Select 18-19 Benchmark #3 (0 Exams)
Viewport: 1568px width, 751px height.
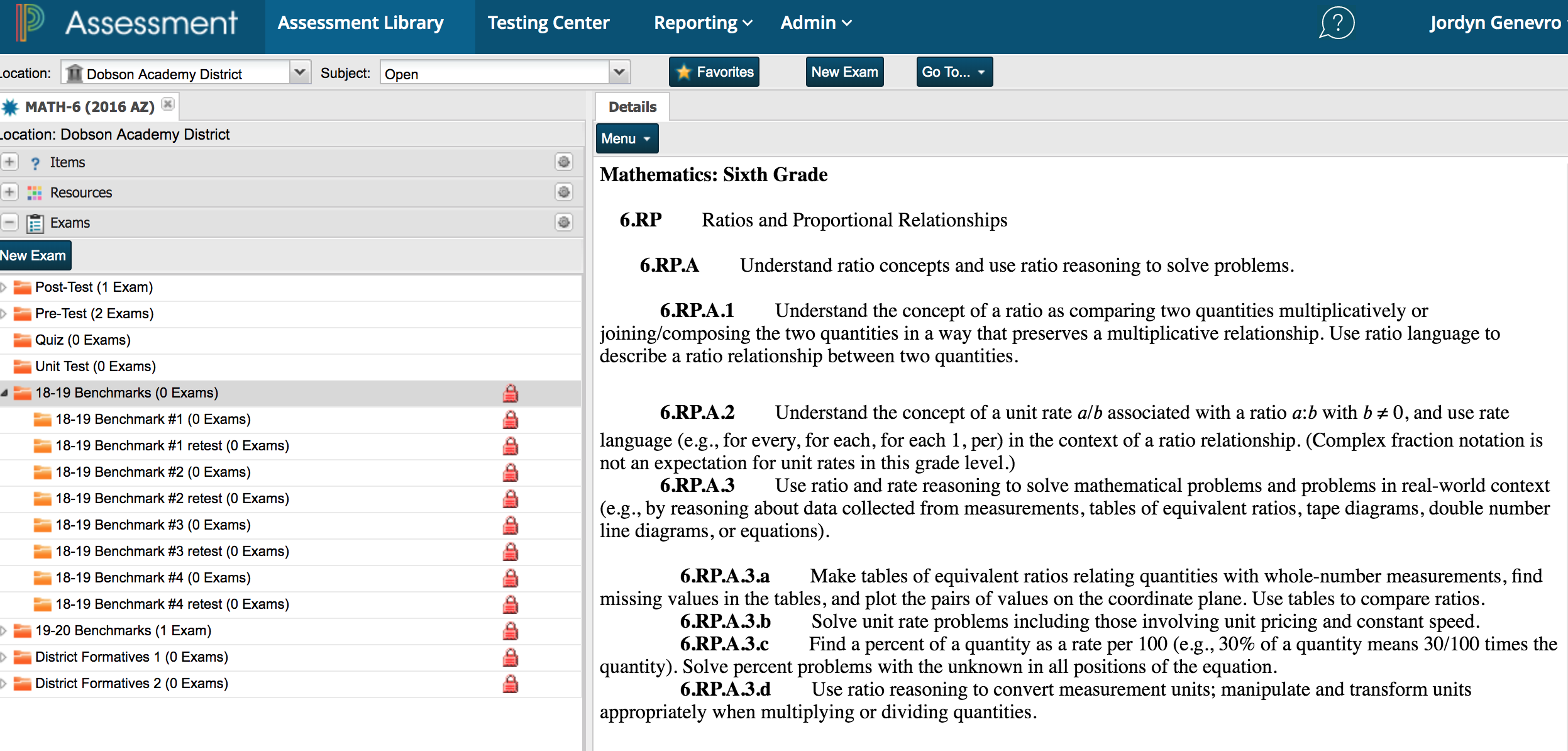[153, 525]
